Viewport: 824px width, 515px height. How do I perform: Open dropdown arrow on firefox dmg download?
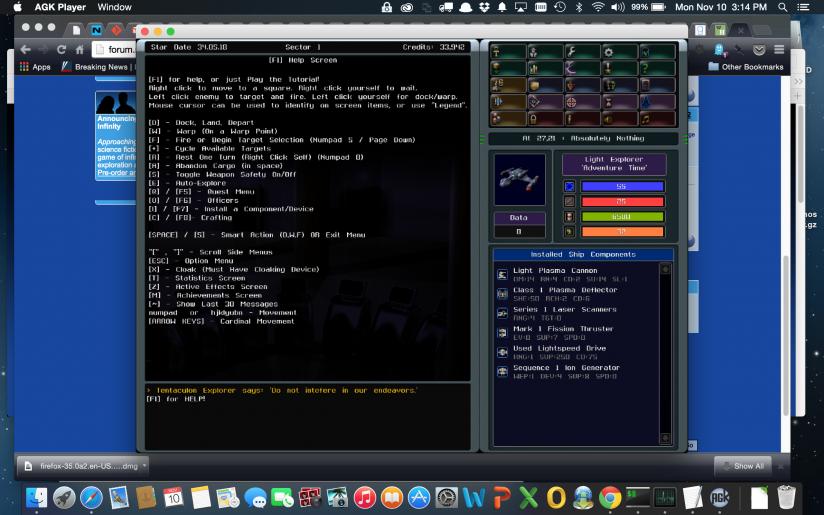143,465
